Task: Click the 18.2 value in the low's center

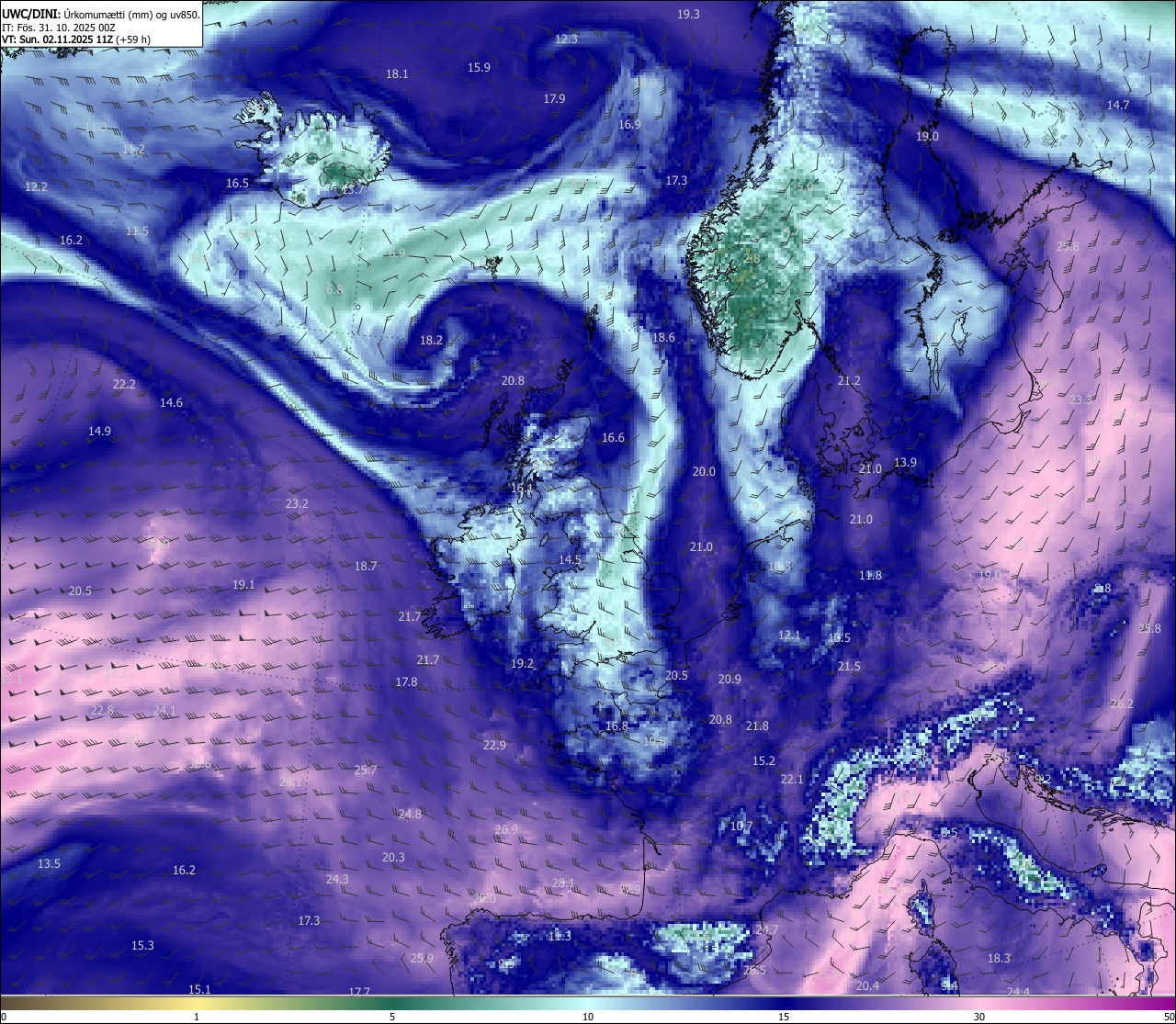Action: click(431, 340)
